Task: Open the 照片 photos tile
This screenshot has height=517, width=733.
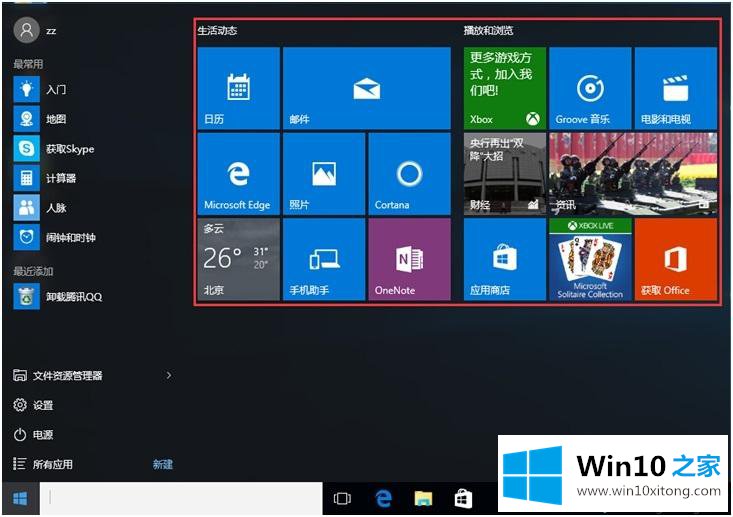Action: point(324,174)
